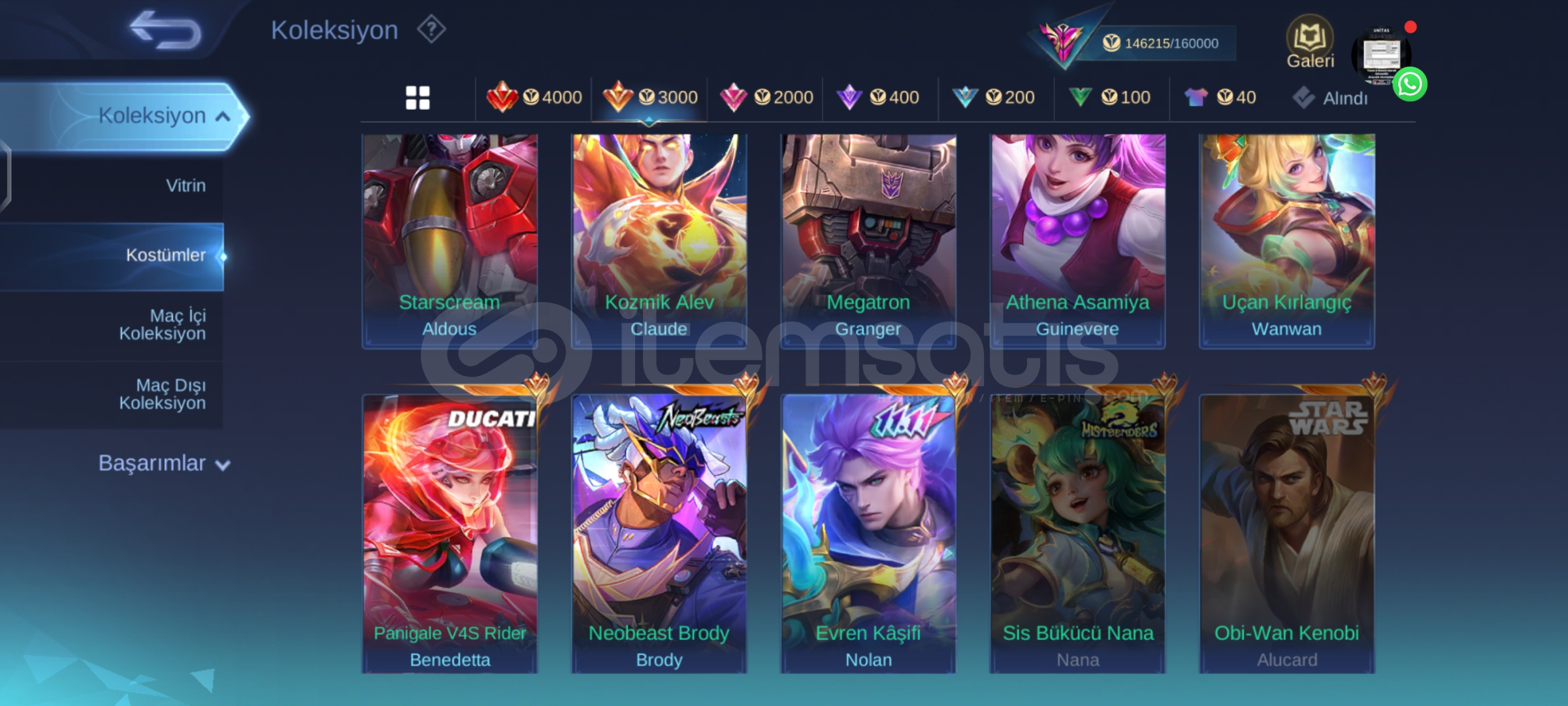This screenshot has height=706, width=1568.
Task: Toggle the 40 point shirt filter
Action: pos(1220,97)
